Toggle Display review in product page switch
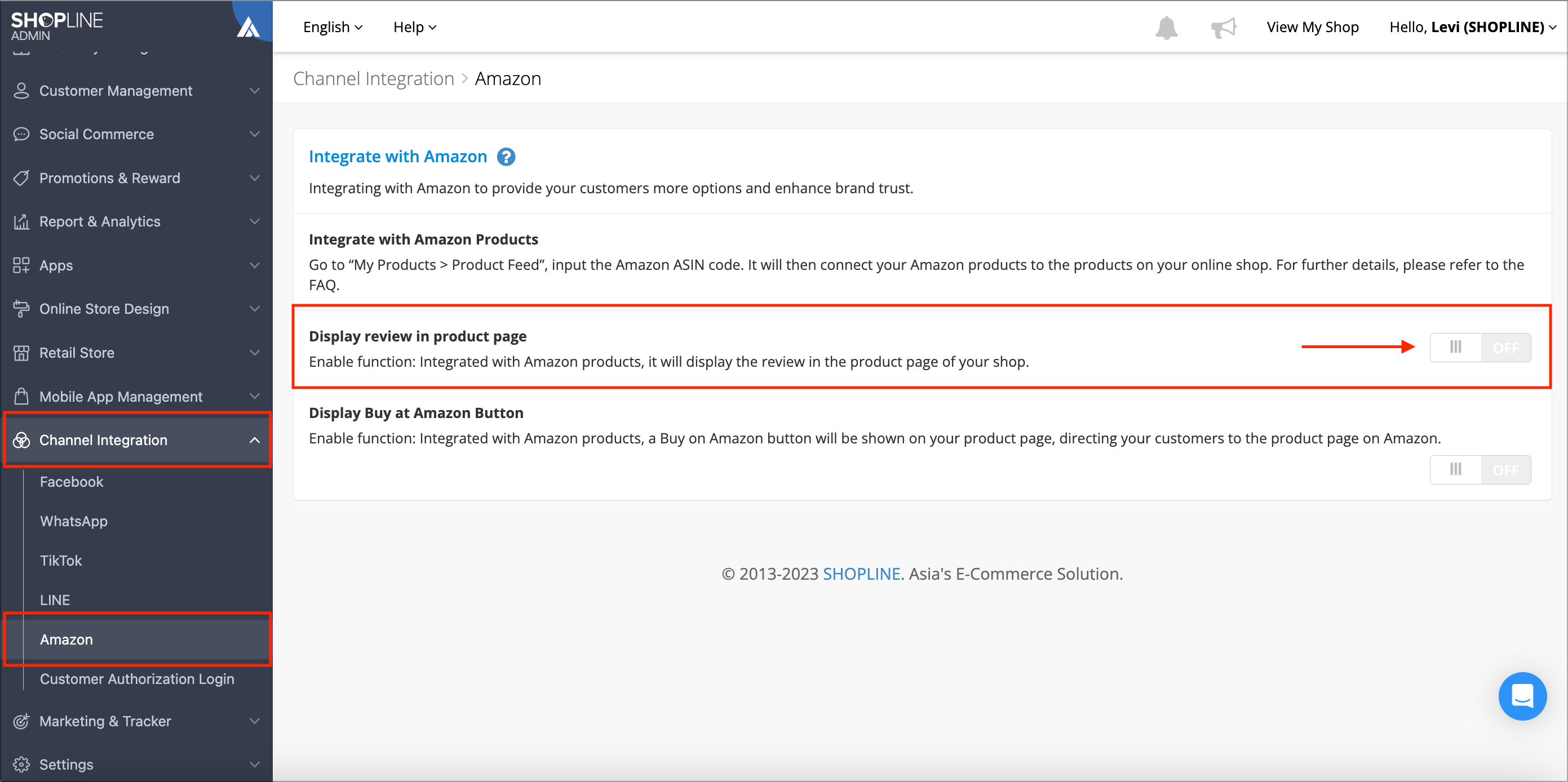 point(1480,348)
